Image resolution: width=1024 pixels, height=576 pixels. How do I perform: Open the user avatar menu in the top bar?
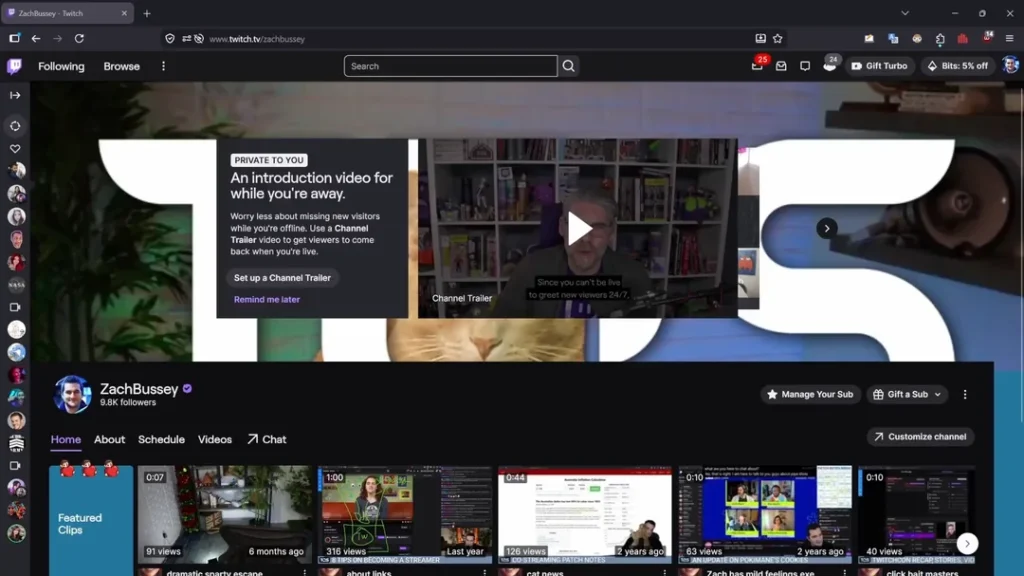1010,65
